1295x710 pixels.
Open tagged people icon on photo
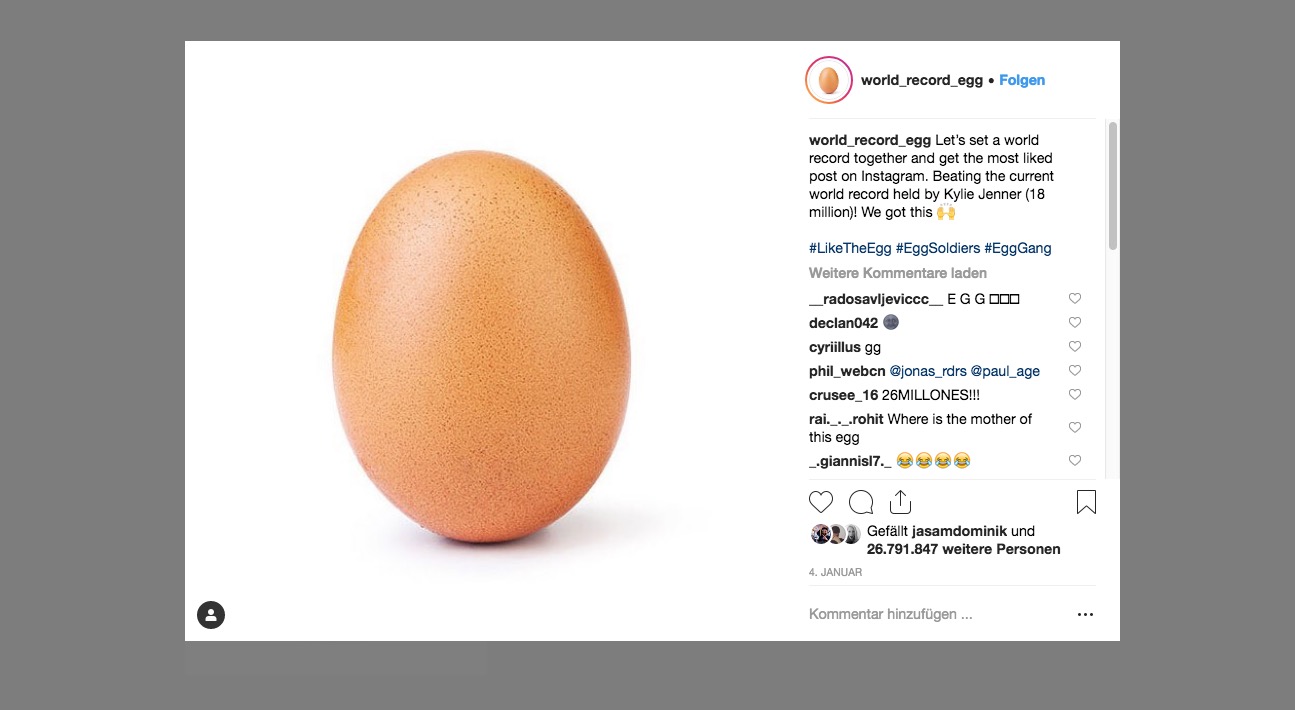(211, 615)
